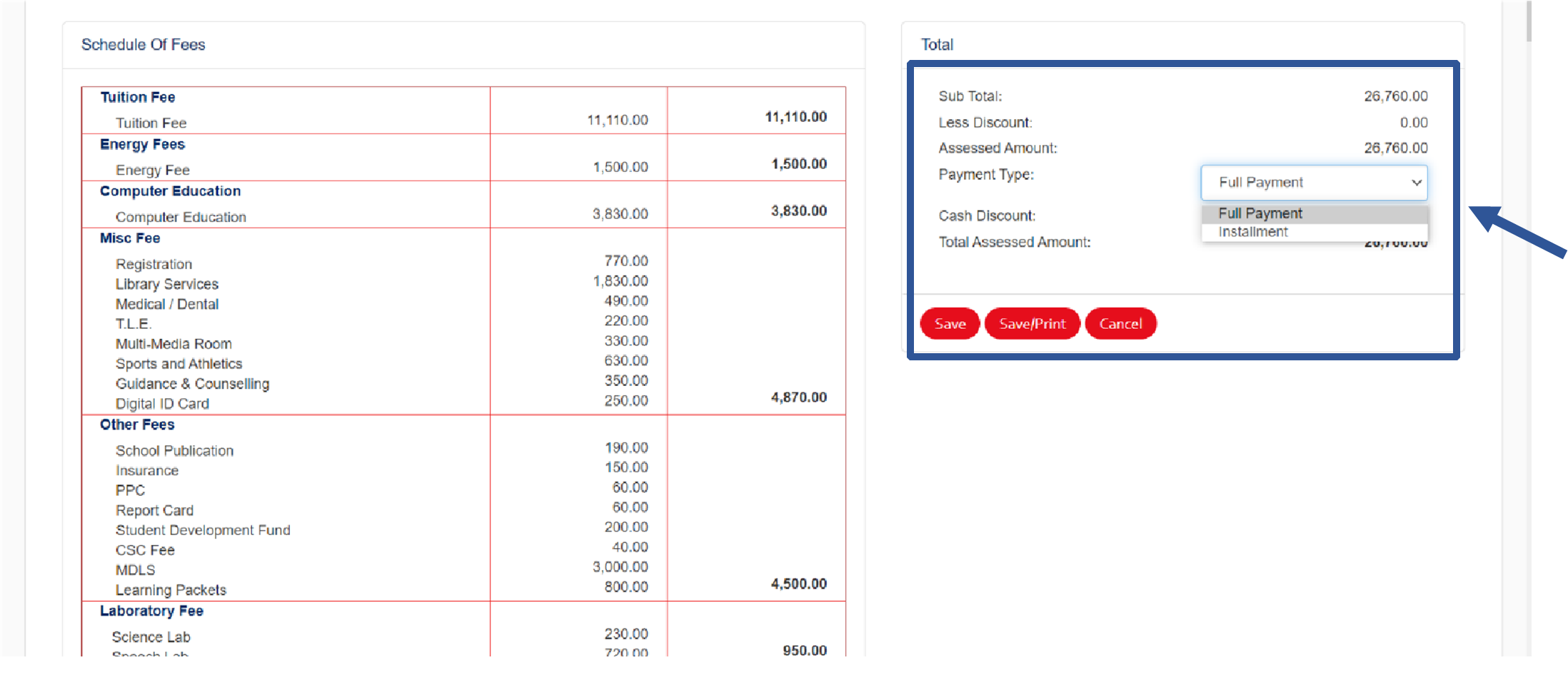Click the Assessed Amount label
The width and height of the screenshot is (1568, 680).
pos(997,148)
